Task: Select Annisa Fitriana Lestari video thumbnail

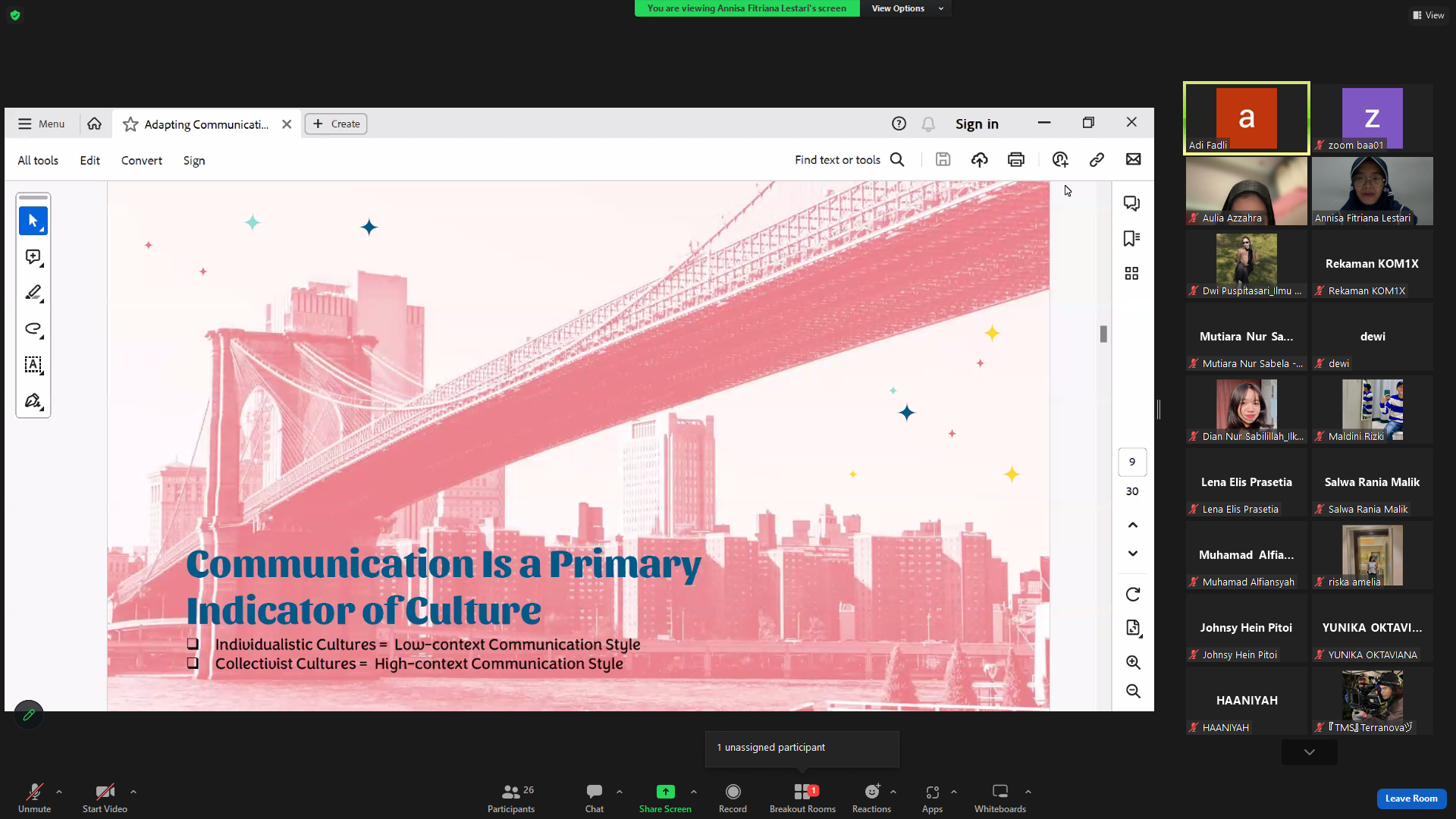Action: (1373, 191)
